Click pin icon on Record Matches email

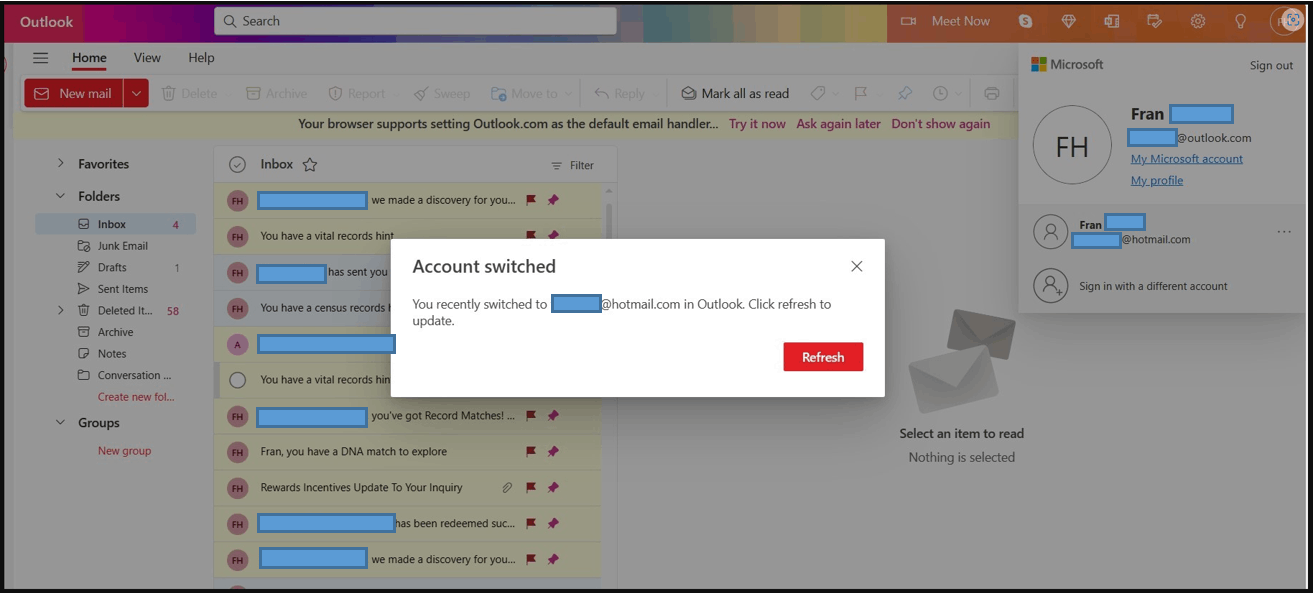553,416
